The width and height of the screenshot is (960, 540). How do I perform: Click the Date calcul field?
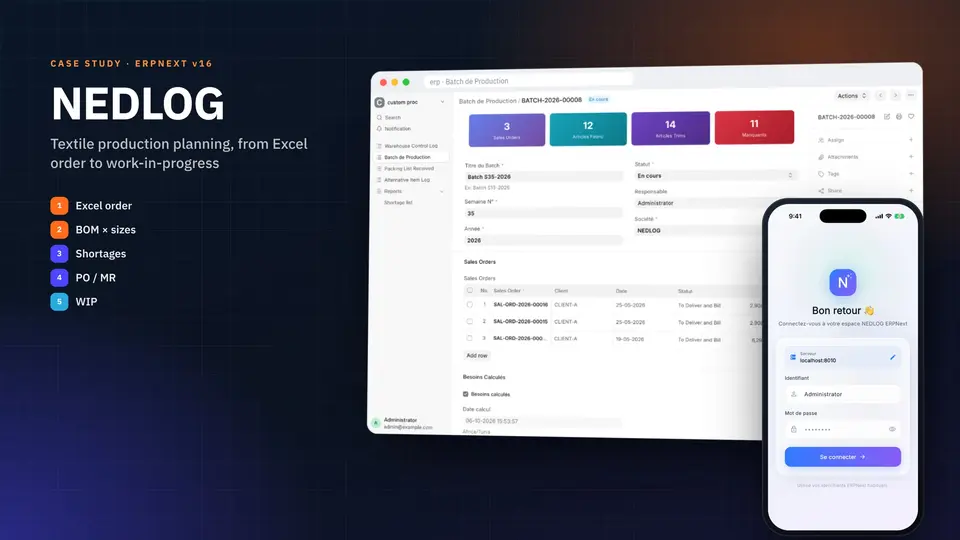(x=542, y=421)
